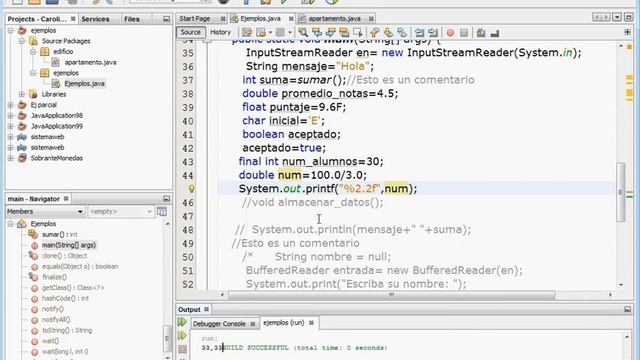Start macro recording red circle icon
Image resolution: width=640 pixels, height=360 pixels.
450,33
